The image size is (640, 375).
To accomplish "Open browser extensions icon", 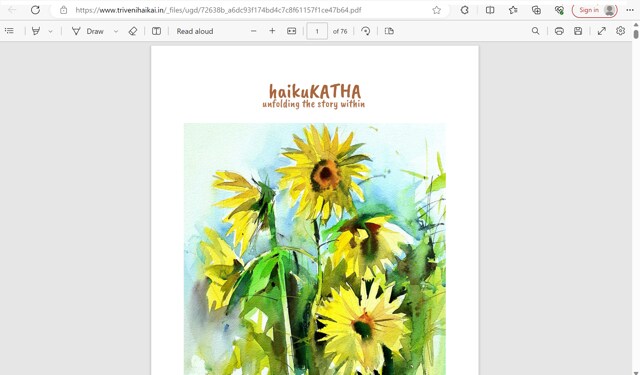I will click(x=464, y=10).
